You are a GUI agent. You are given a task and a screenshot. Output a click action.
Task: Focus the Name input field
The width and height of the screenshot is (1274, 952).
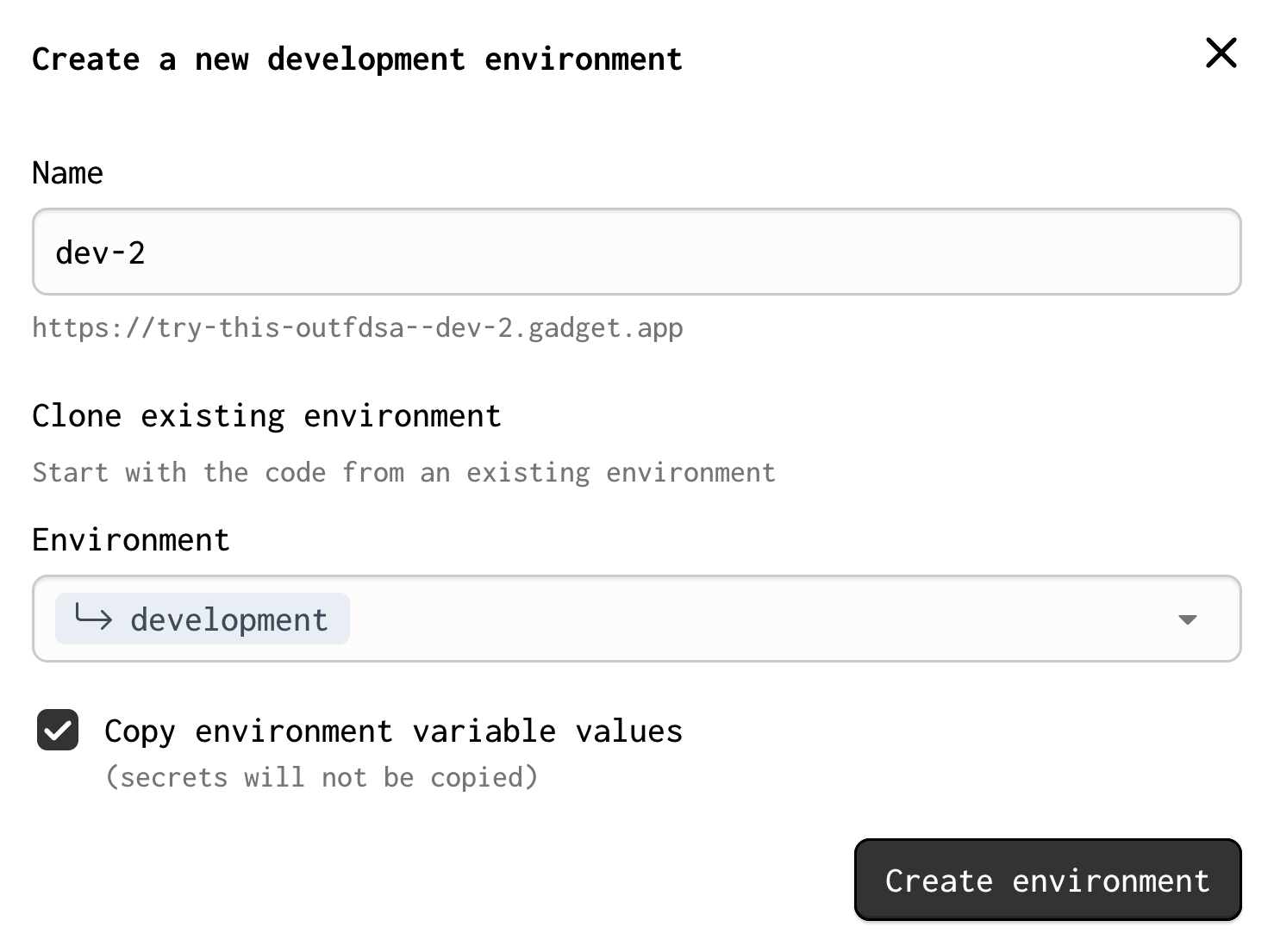(636, 252)
